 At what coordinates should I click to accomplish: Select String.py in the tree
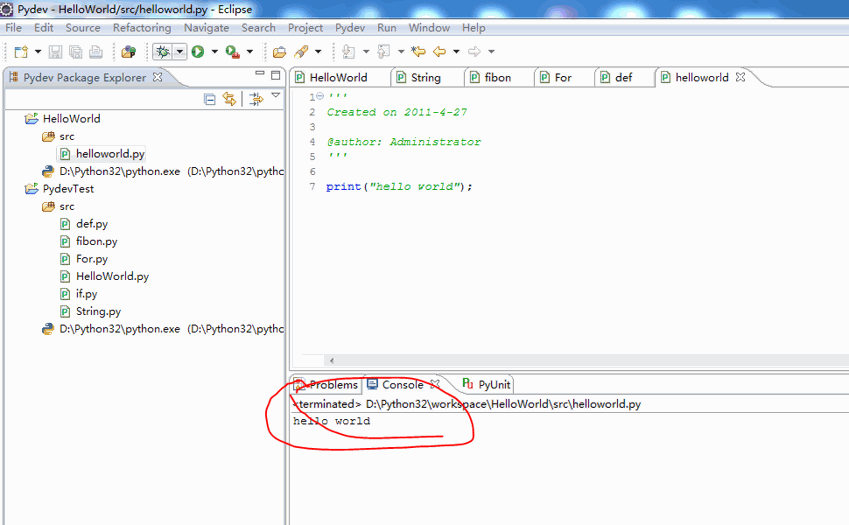(x=99, y=311)
